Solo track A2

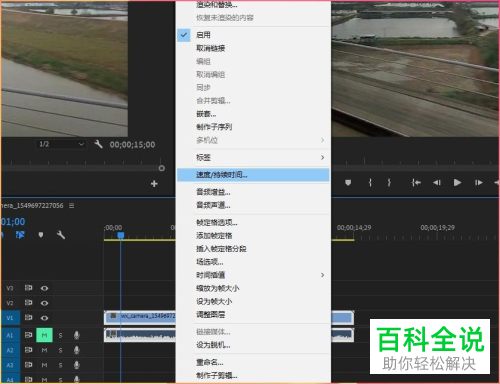60,350
